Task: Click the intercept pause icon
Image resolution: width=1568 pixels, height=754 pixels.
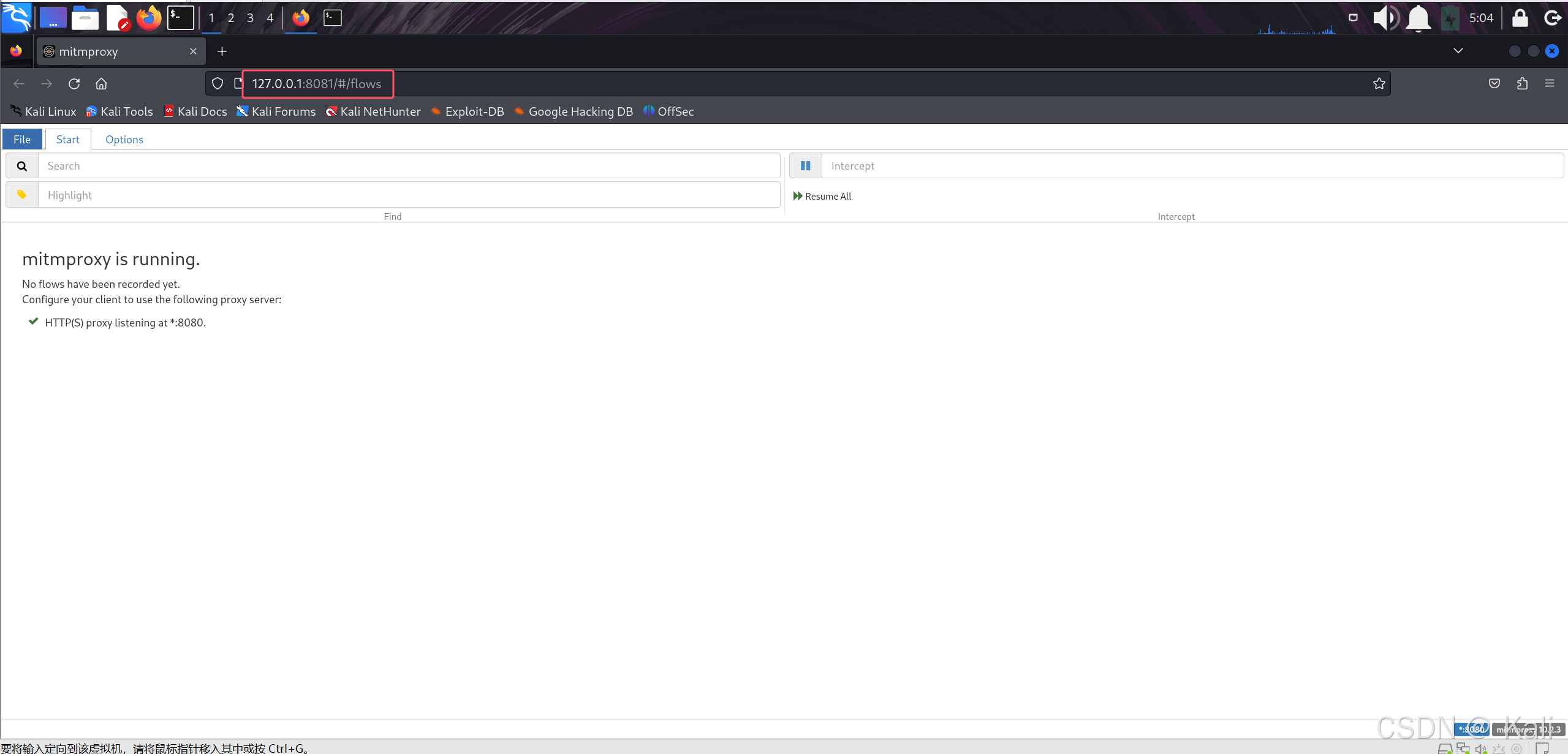Action: [x=805, y=166]
